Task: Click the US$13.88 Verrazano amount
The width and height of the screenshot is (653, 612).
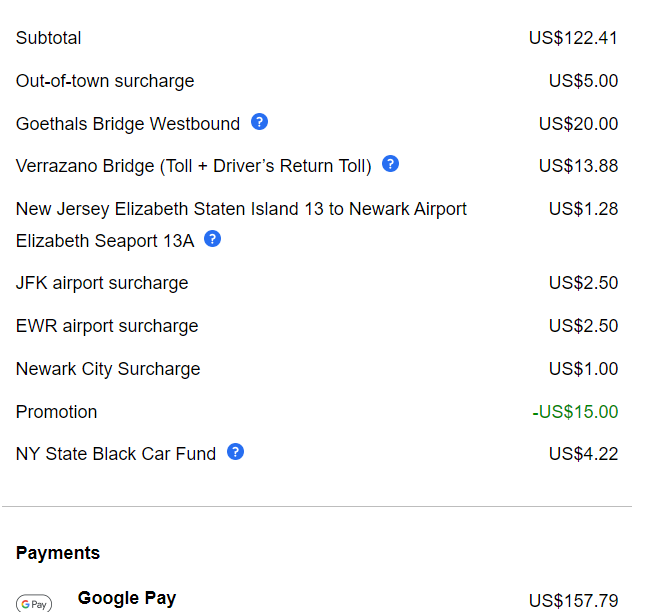Action: click(x=578, y=166)
